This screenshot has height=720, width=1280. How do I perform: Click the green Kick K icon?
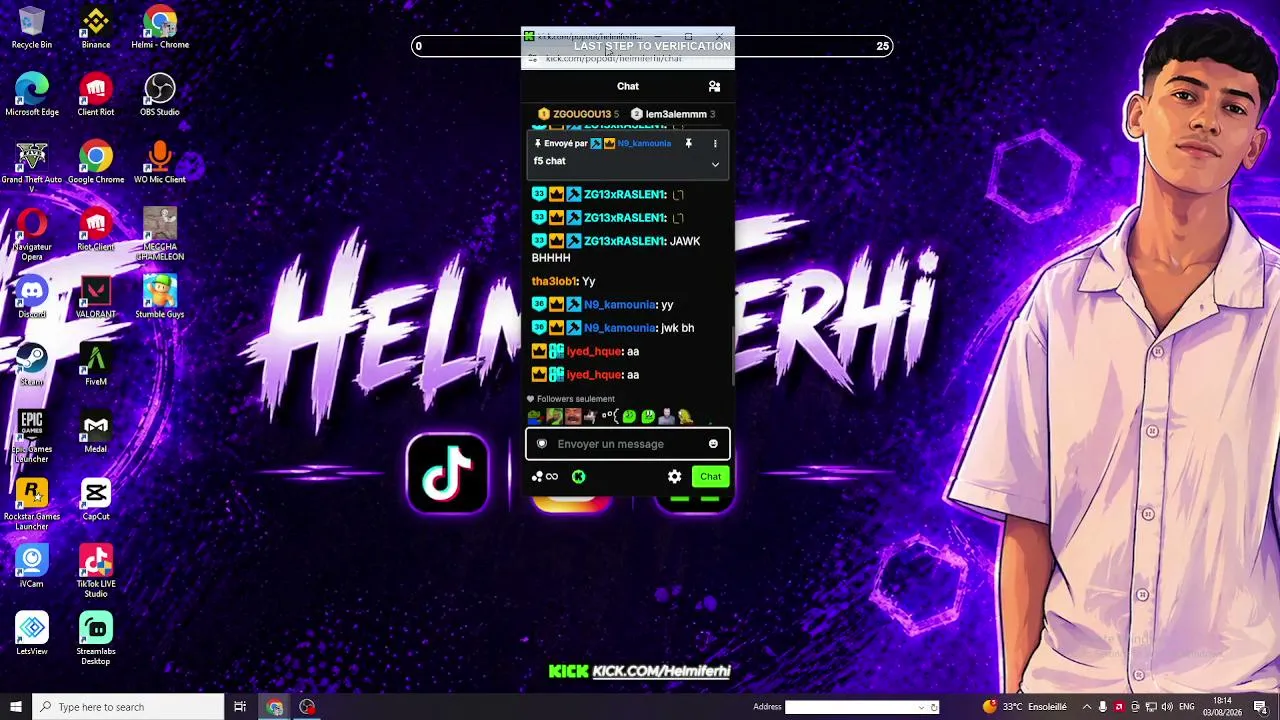pyautogui.click(x=578, y=477)
